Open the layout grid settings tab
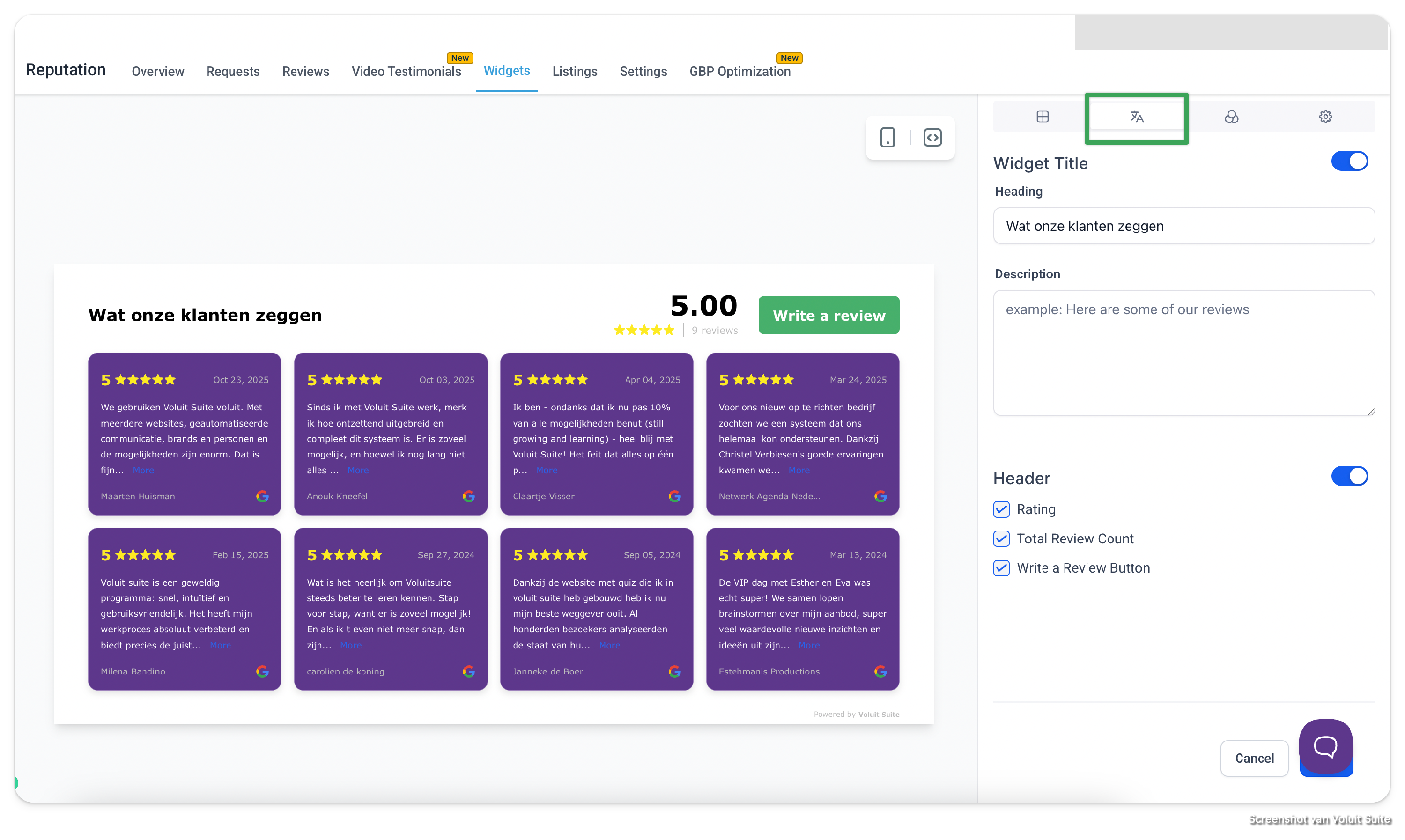1405x840 pixels. [1042, 117]
